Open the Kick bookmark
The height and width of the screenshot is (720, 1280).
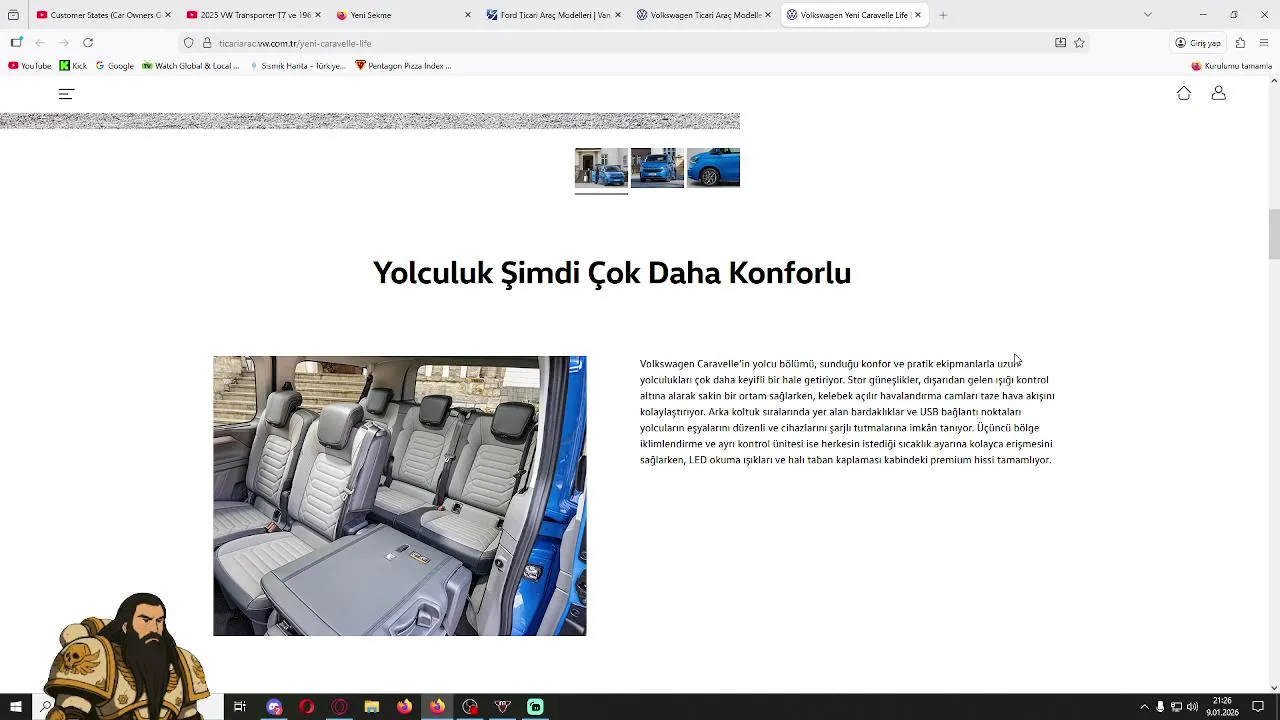pyautogui.click(x=73, y=66)
